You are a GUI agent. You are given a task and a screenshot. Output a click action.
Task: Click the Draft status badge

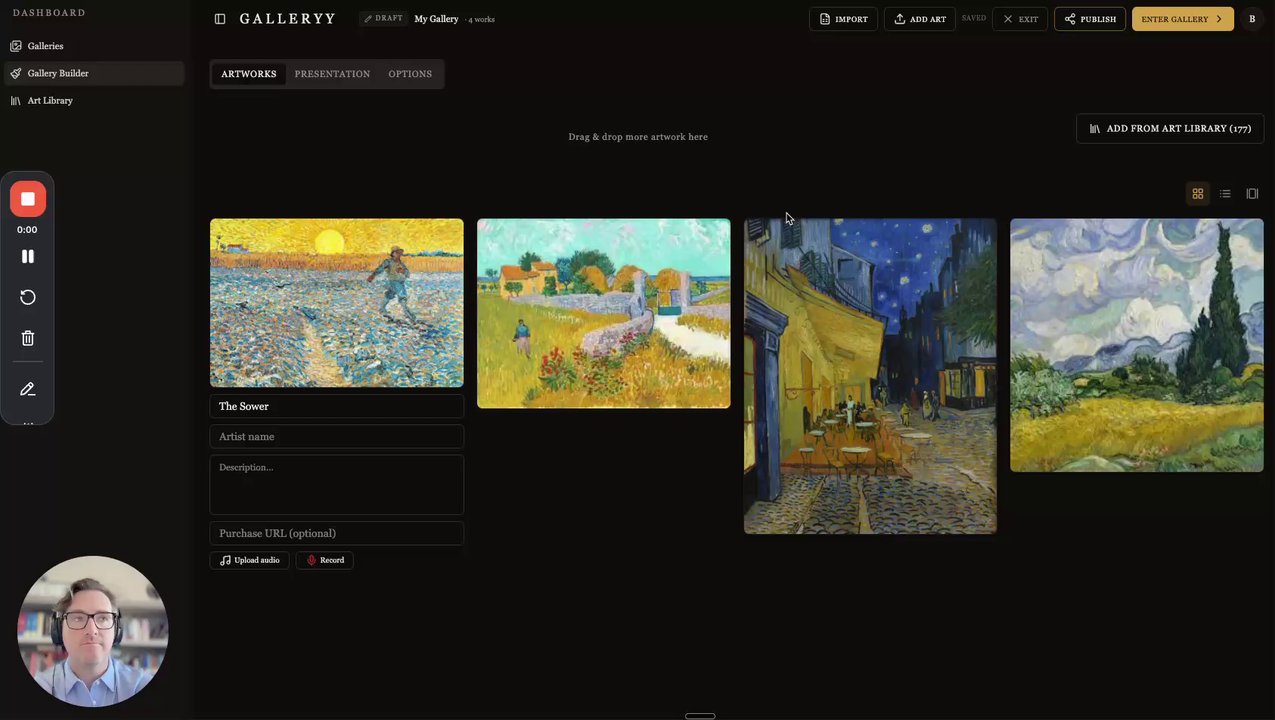tap(384, 19)
